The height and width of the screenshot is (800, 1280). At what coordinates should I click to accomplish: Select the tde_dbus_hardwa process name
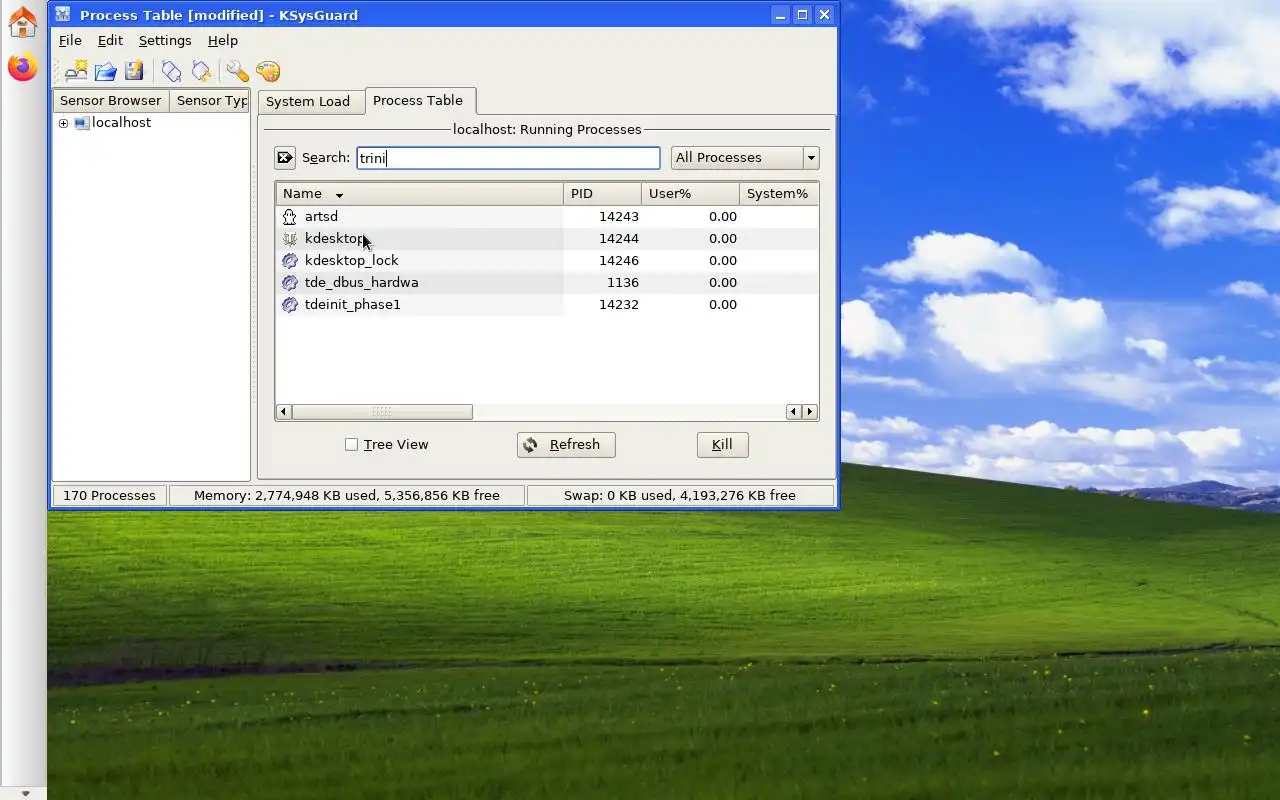[x=361, y=283]
